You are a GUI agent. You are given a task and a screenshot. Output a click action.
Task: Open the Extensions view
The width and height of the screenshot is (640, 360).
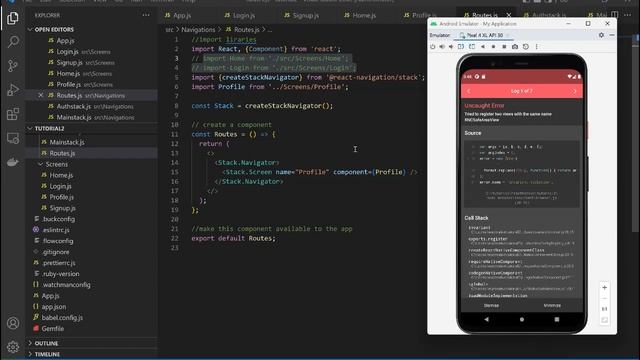(13, 114)
